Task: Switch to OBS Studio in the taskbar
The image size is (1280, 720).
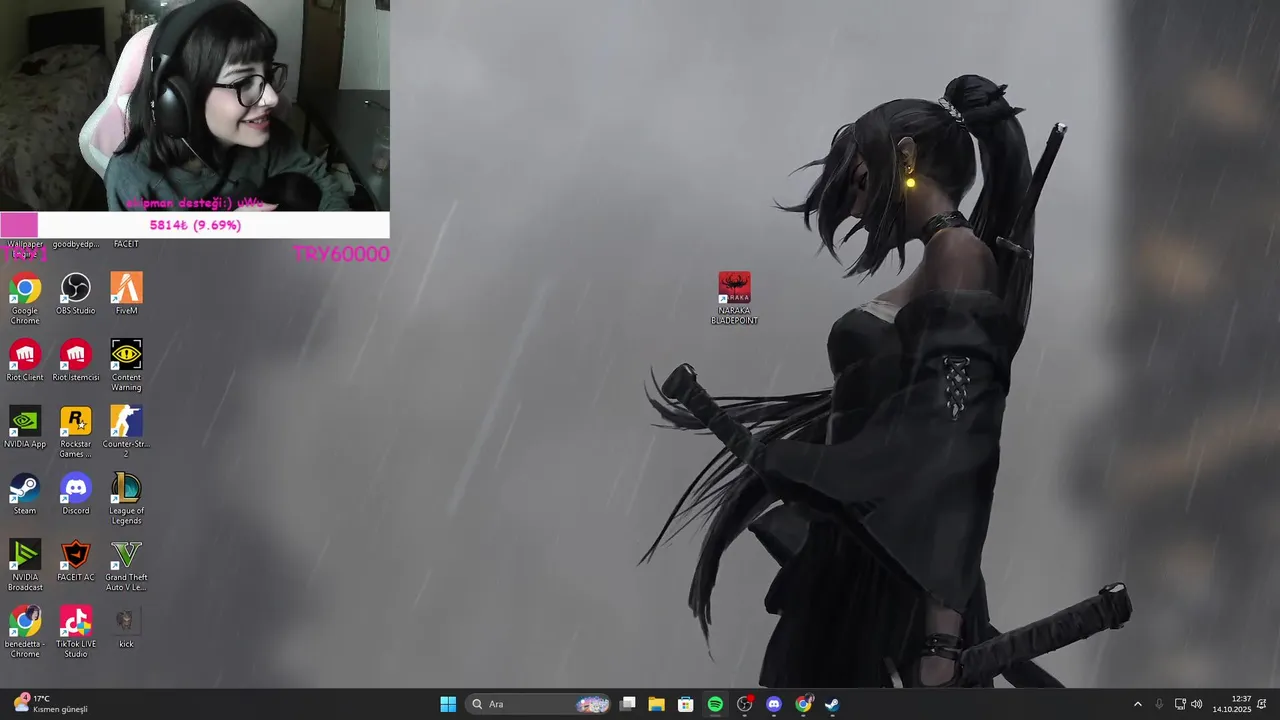Action: coord(744,704)
